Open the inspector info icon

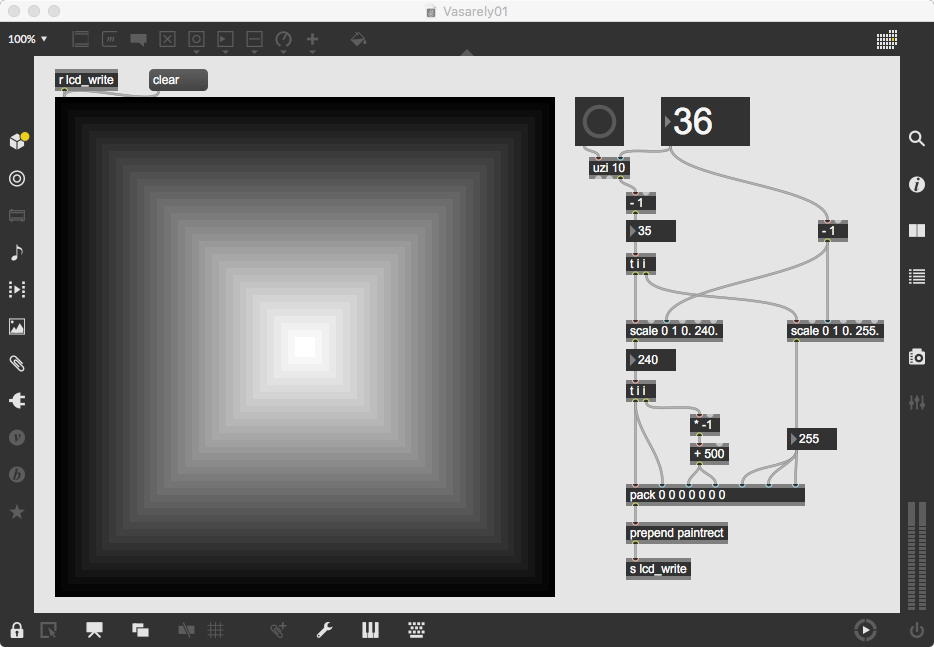(917, 185)
